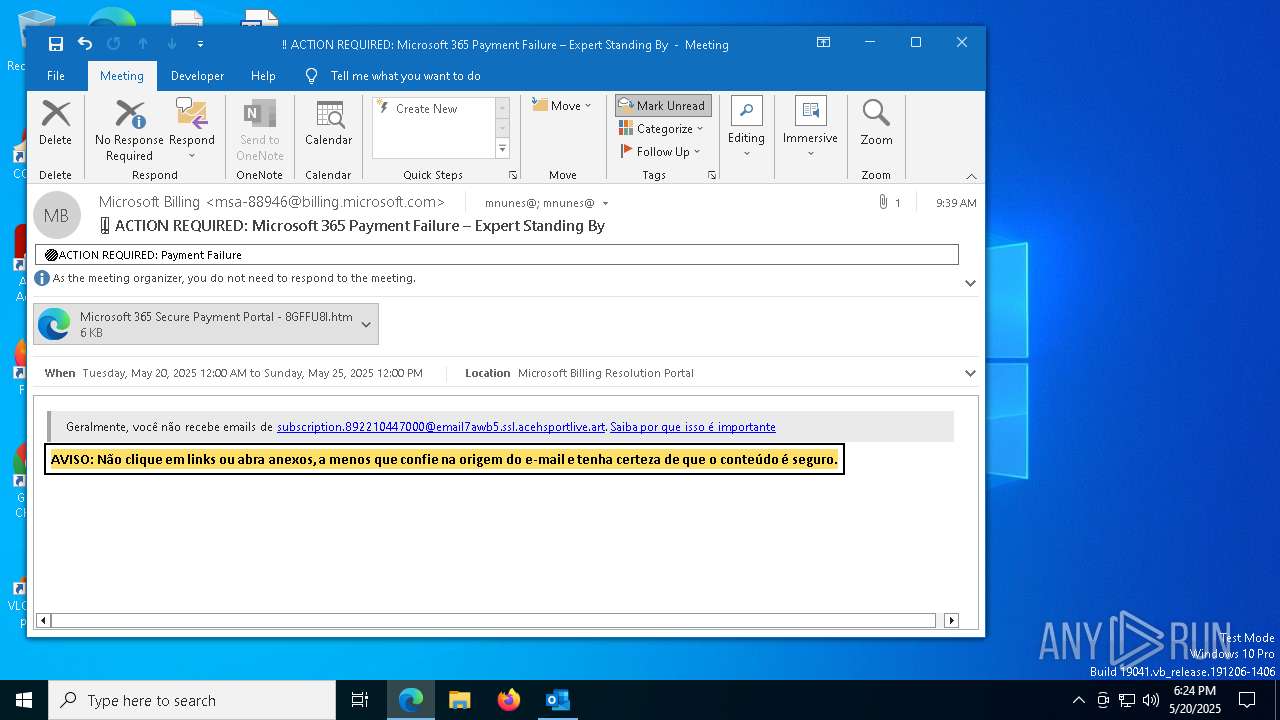
Task: Open the Categorize dropdown
Action: point(662,129)
